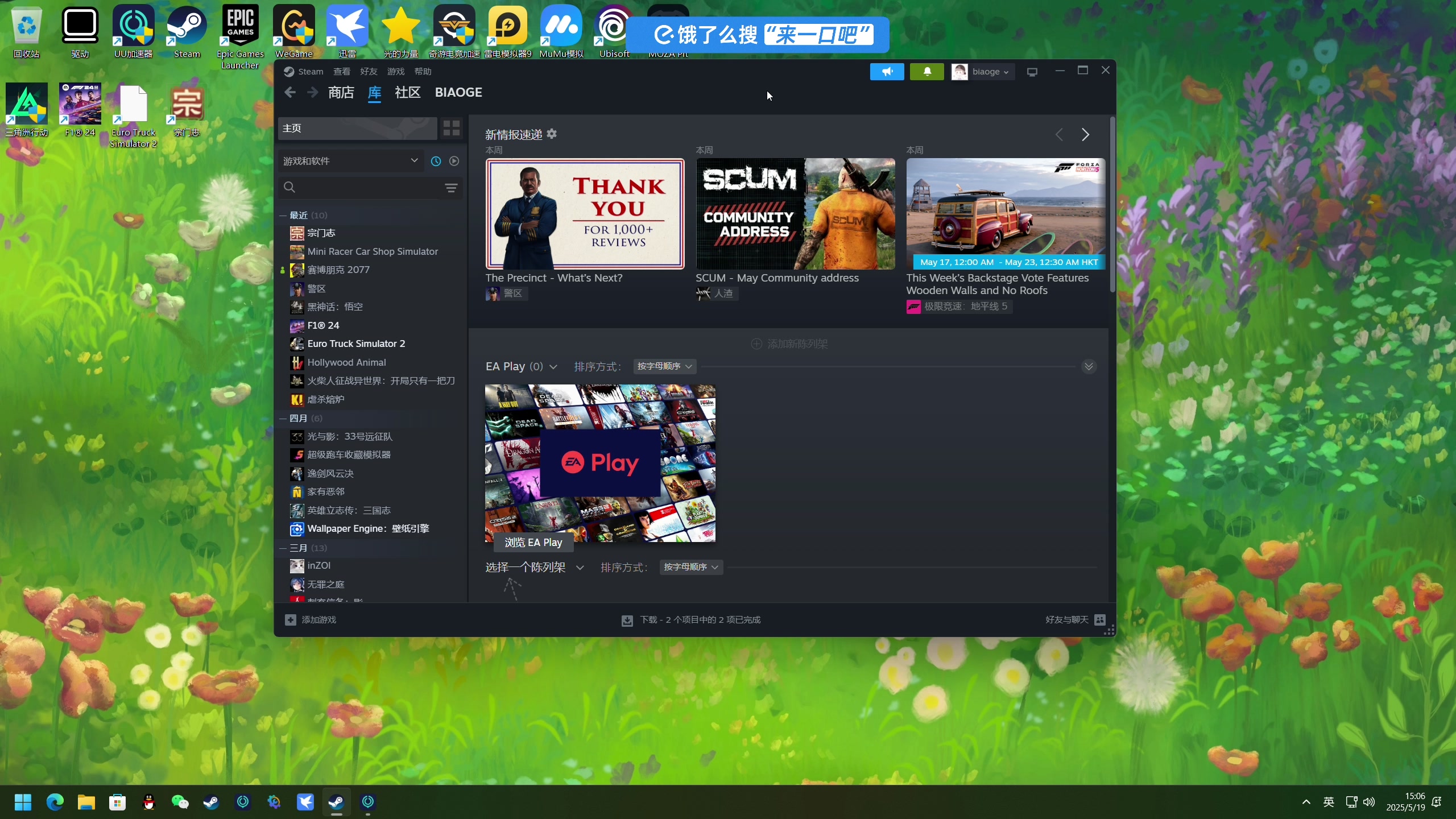Open SCUM Community Address news thumbnail
This screenshot has width=1456, height=819.
click(795, 214)
